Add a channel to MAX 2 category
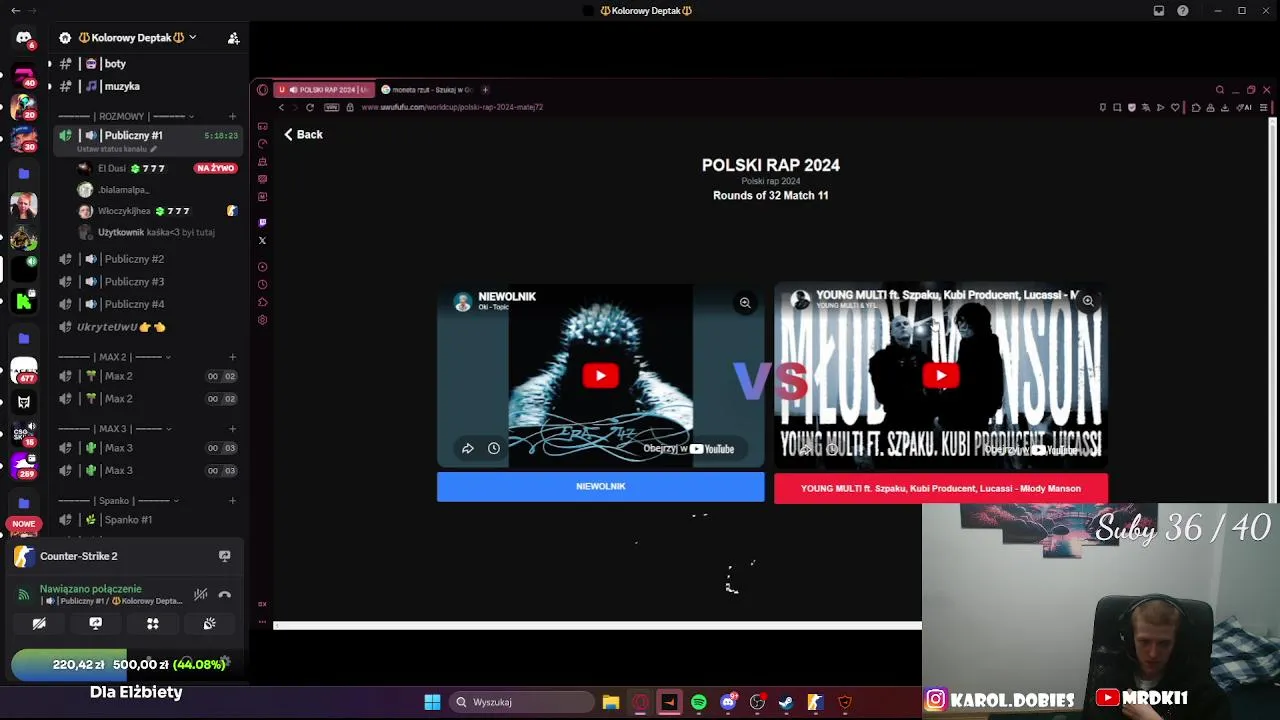This screenshot has height=720, width=1280. click(233, 357)
